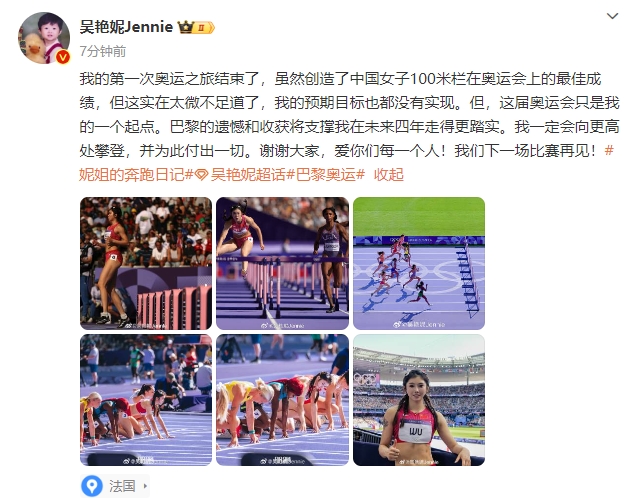Open first photo of athlete walking by crowd
Screen dimensions: 636x500
146,263
